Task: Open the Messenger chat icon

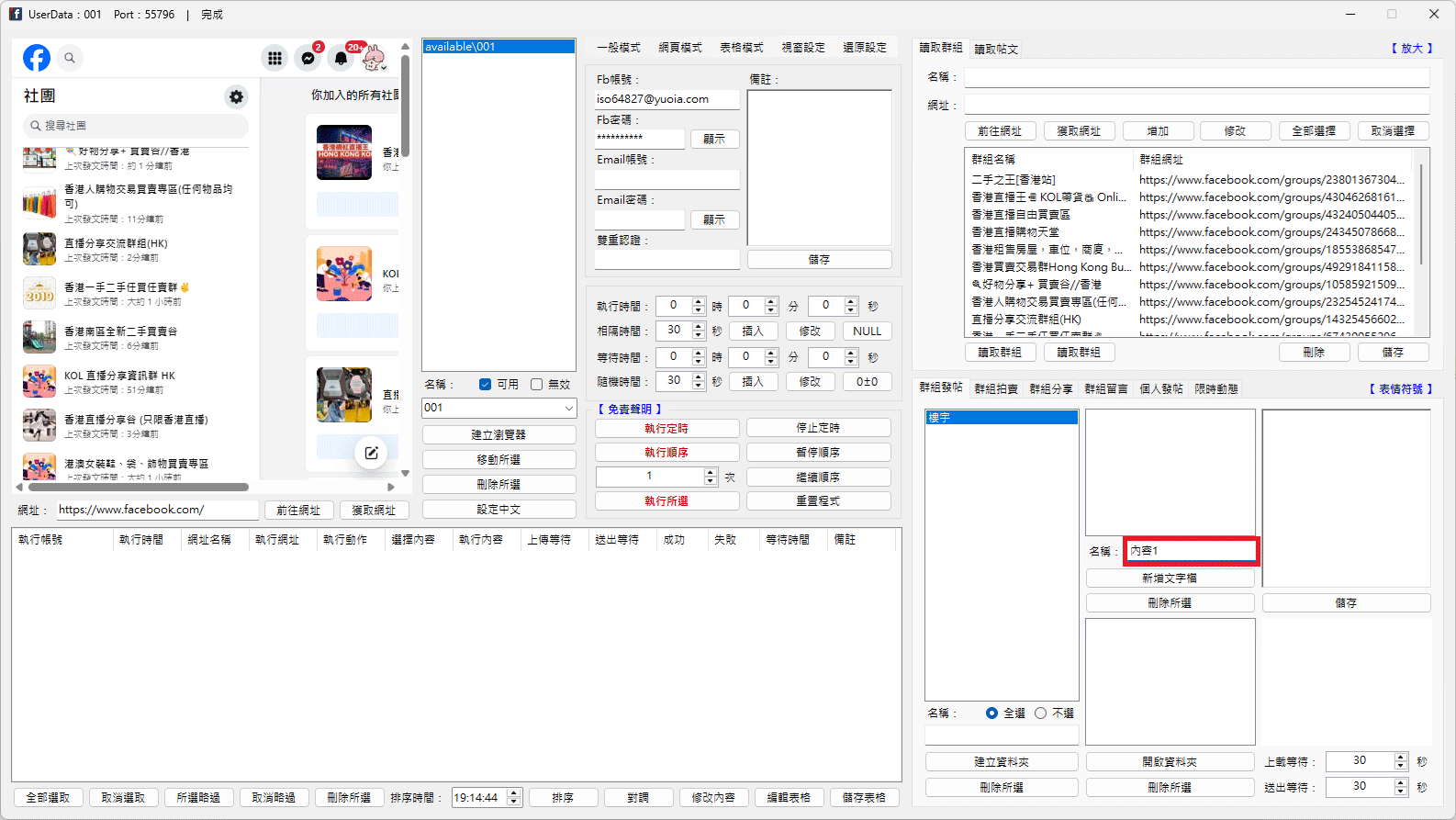Action: point(308,58)
